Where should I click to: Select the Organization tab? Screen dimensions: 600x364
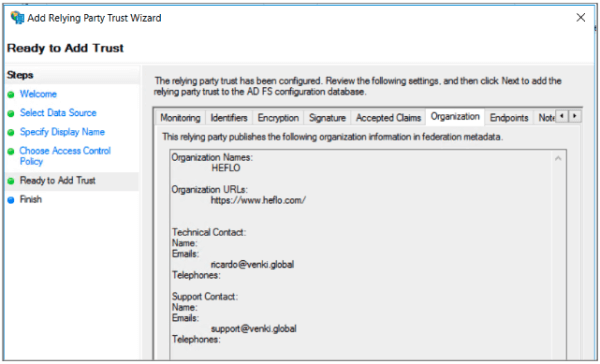click(x=455, y=116)
